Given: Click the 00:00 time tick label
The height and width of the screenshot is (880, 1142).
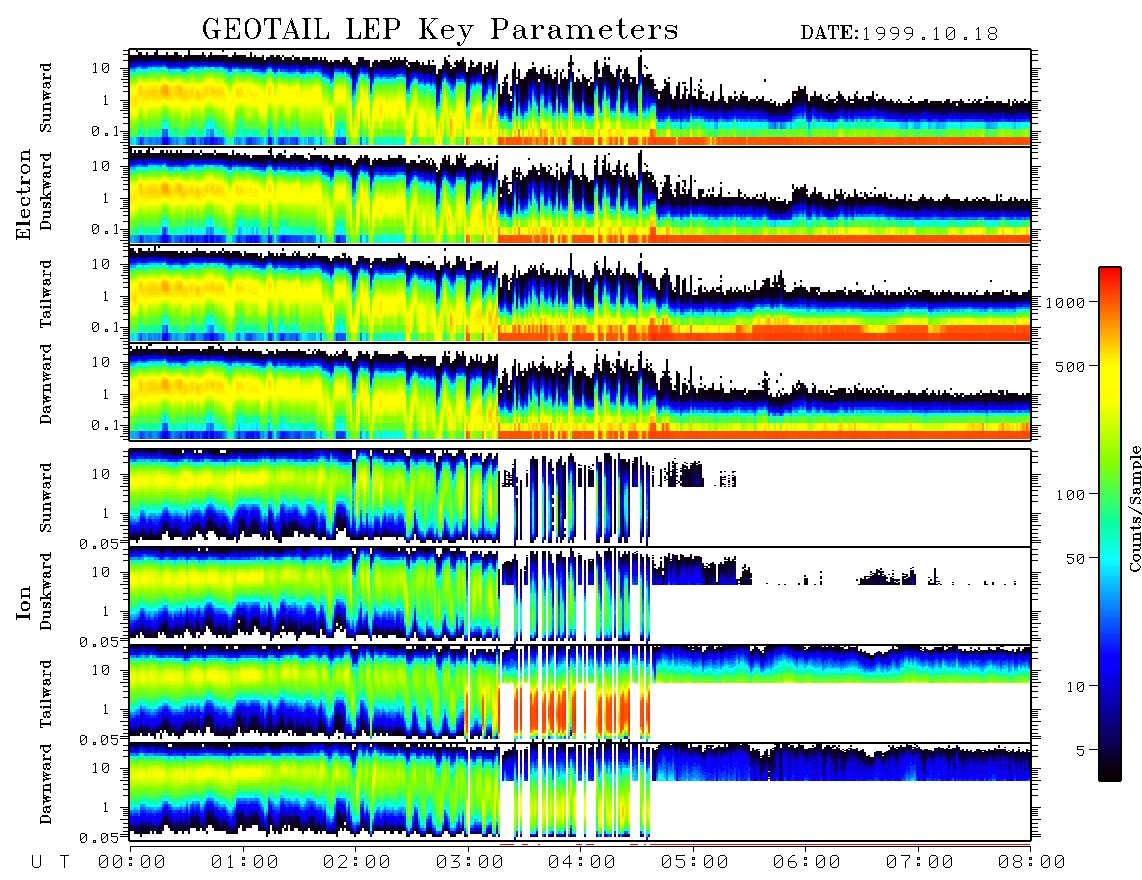Looking at the screenshot, I should coord(132,863).
